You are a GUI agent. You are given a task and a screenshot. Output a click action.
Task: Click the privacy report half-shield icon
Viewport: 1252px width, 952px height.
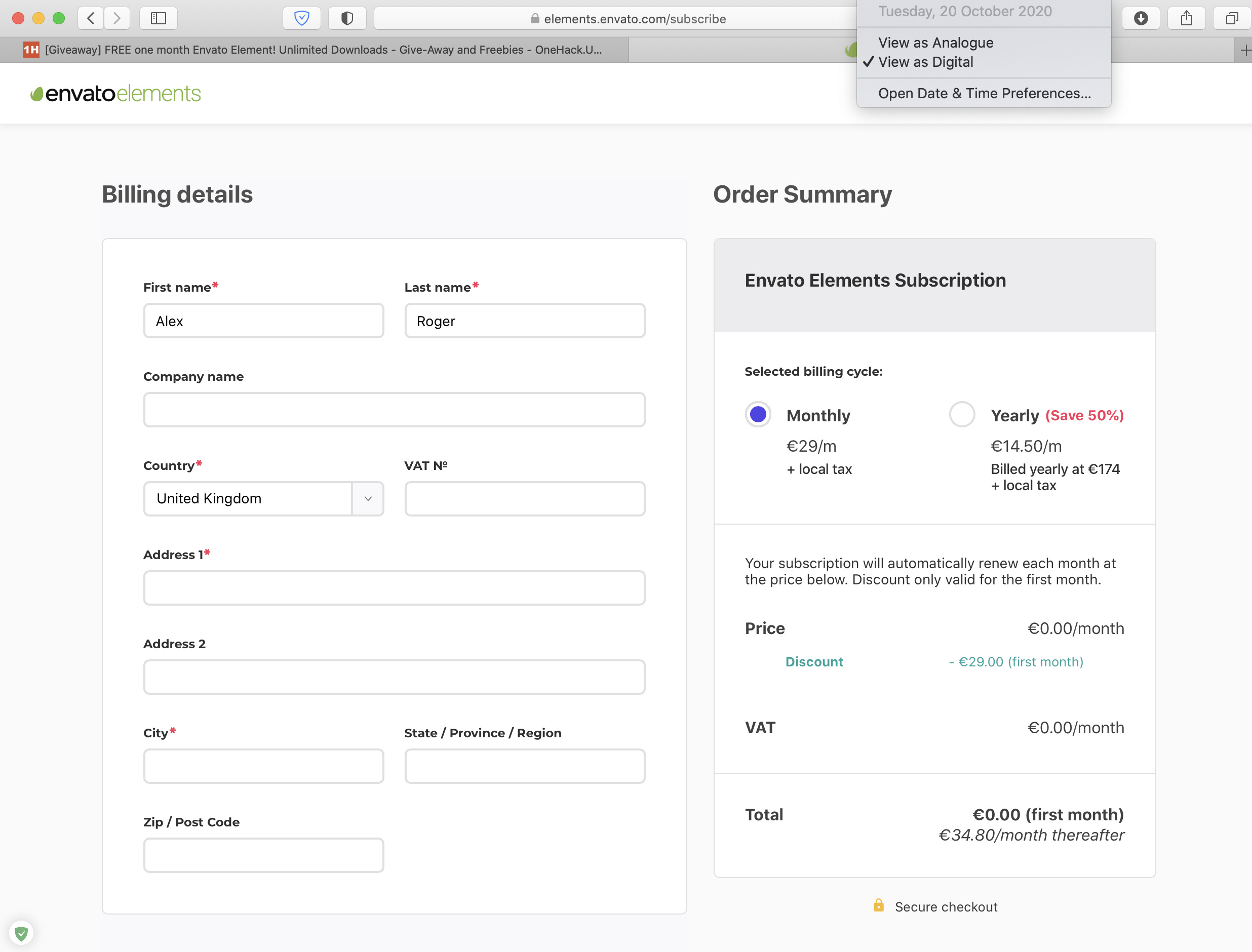347,18
